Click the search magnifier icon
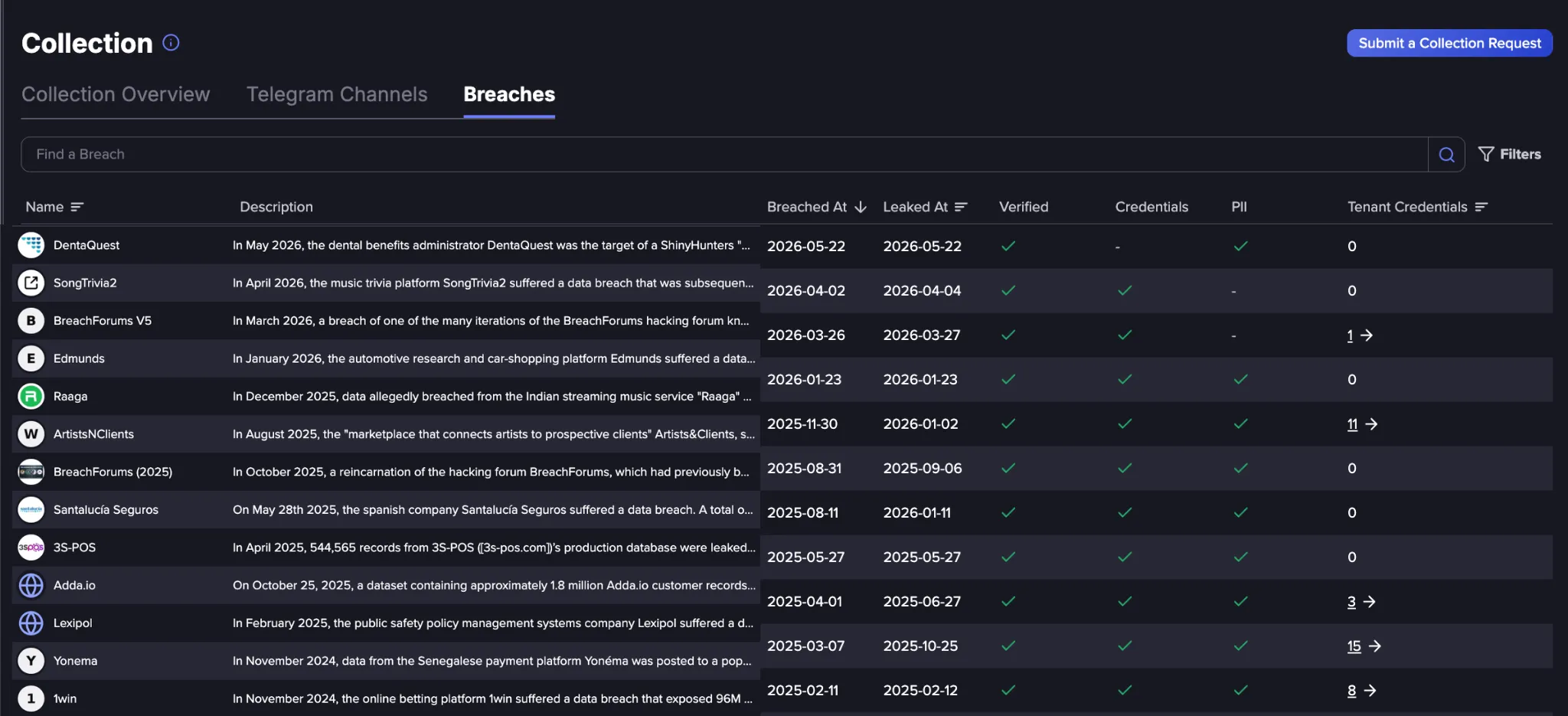 [1446, 155]
